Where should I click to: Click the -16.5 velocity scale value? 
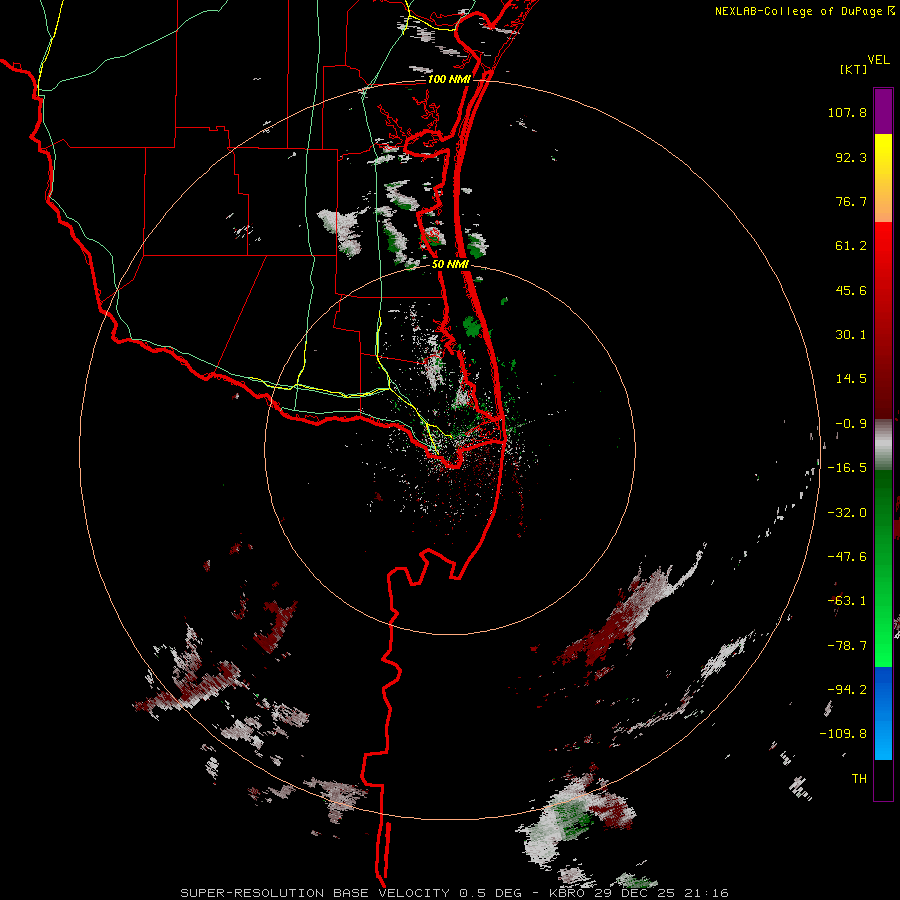(x=847, y=468)
